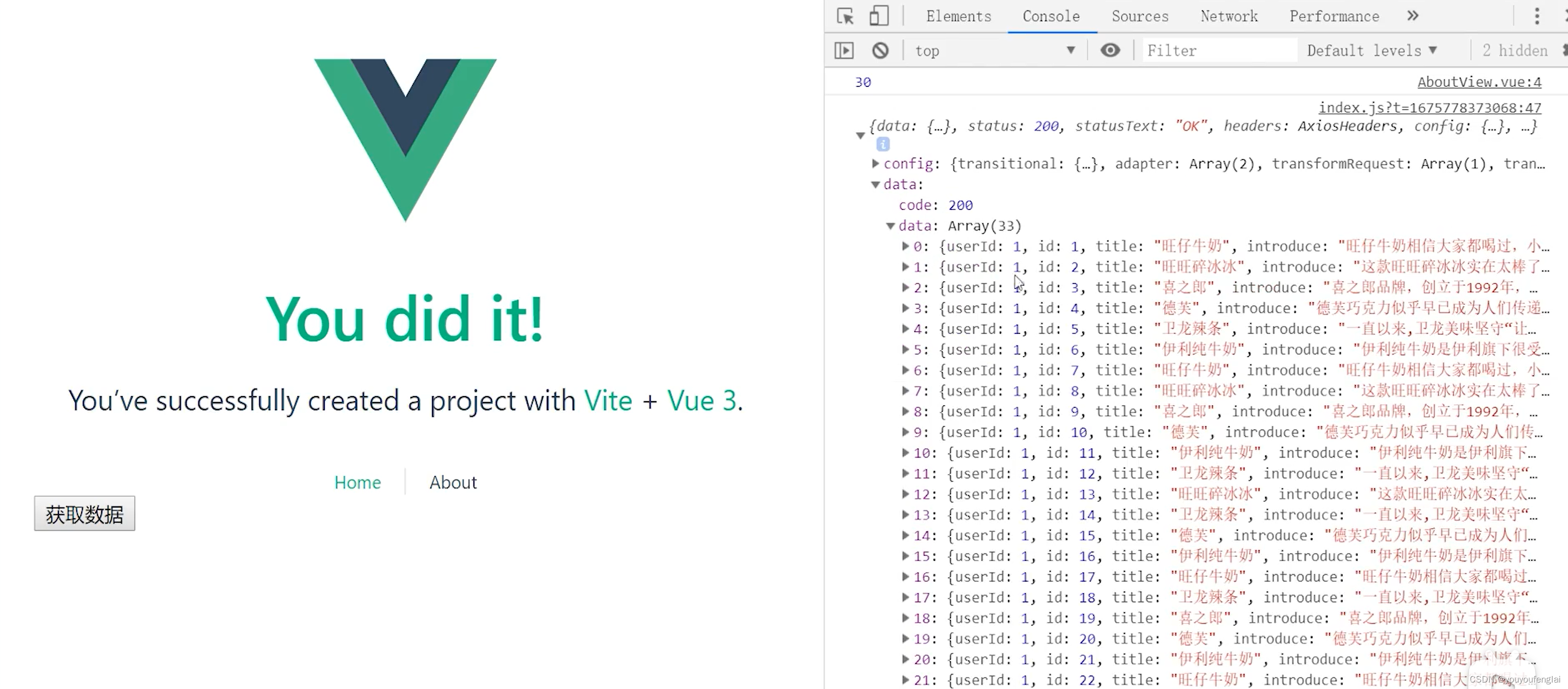
Task: Expand array item 6 with id 7
Action: point(905,370)
